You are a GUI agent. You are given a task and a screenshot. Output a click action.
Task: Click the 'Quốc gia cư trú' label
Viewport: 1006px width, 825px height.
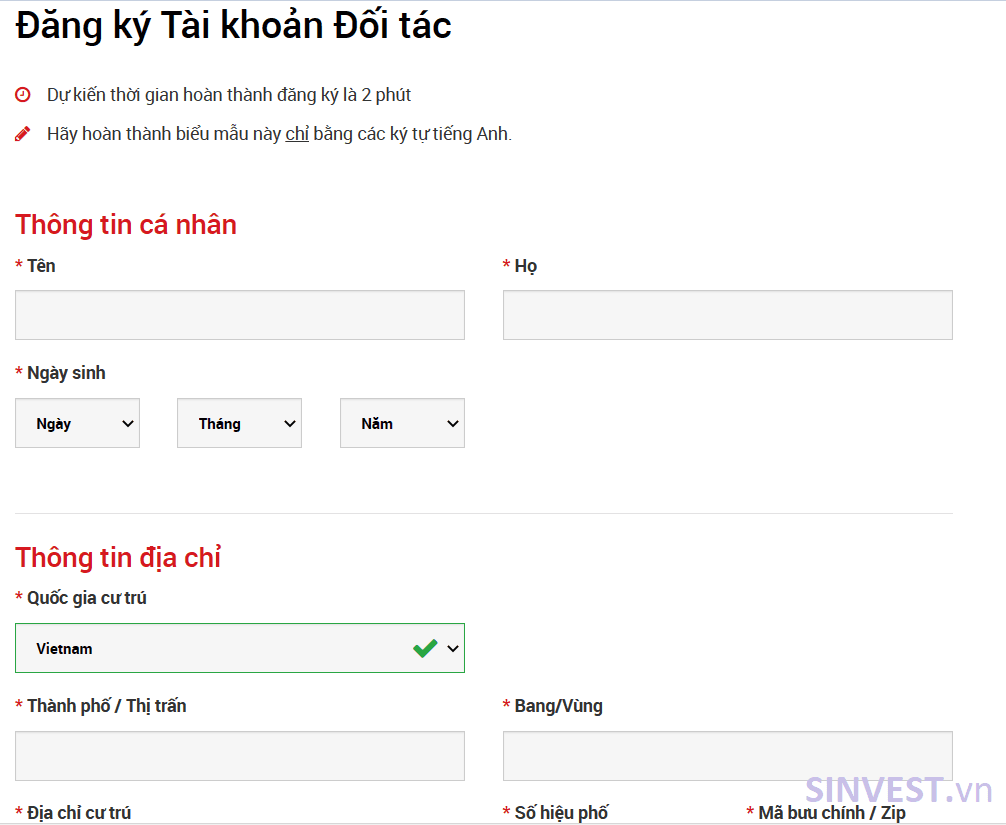[x=87, y=598]
